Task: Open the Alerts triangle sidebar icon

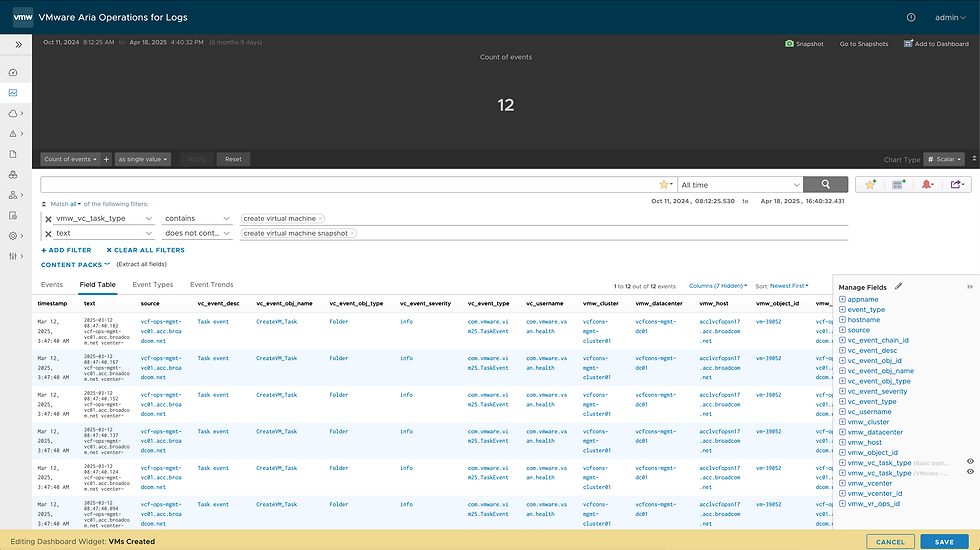Action: pyautogui.click(x=13, y=134)
